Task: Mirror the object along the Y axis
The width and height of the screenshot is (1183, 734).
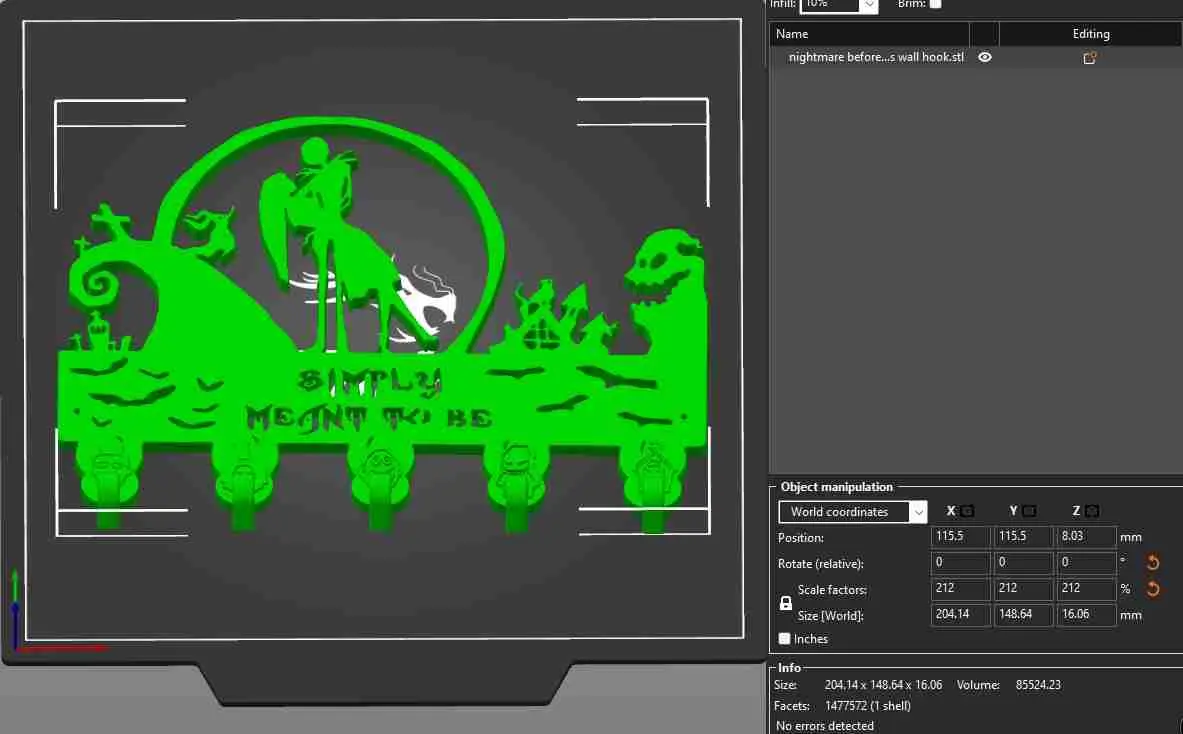Action: tap(1029, 511)
